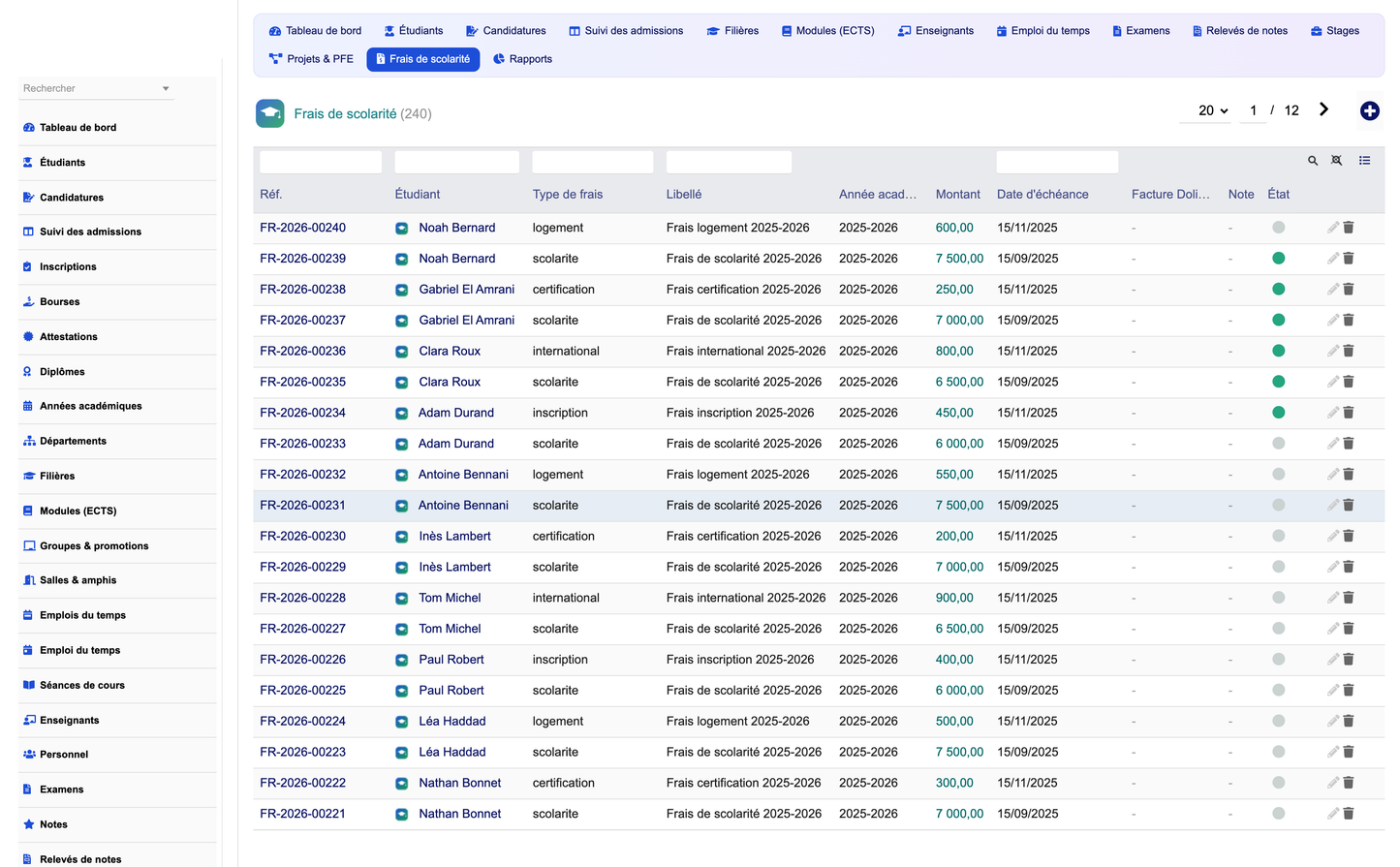Delete fee FR-2026-00238 with trash icon

click(1349, 289)
